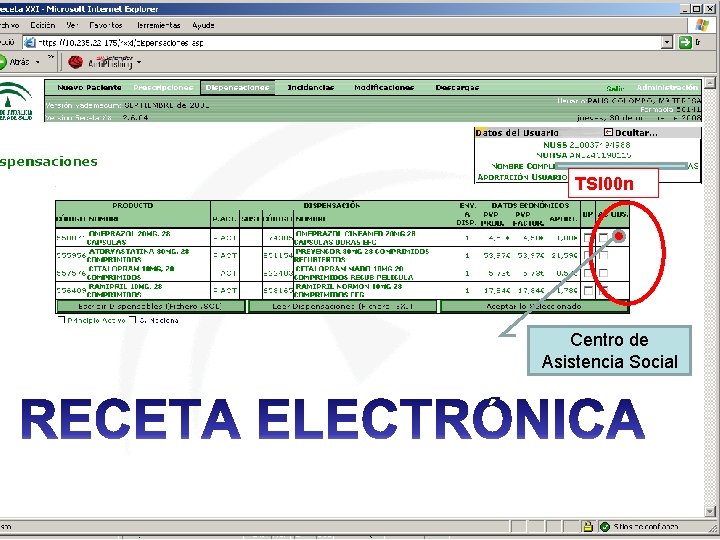Screen dimensions: 720x540
Task: Click product RAMIPRIL 10MG. 28 COMPRIMIDOS
Action: pos(124,291)
